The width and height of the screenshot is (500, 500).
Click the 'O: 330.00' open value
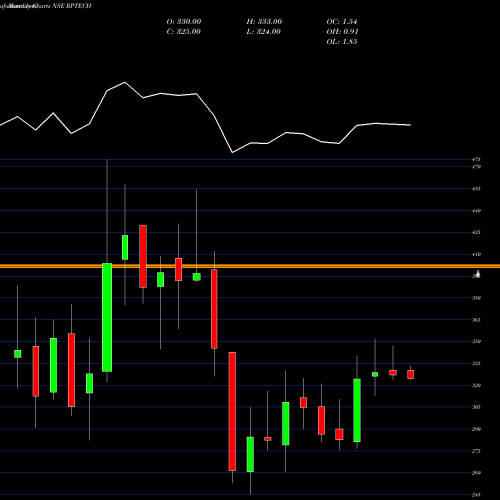(x=184, y=22)
